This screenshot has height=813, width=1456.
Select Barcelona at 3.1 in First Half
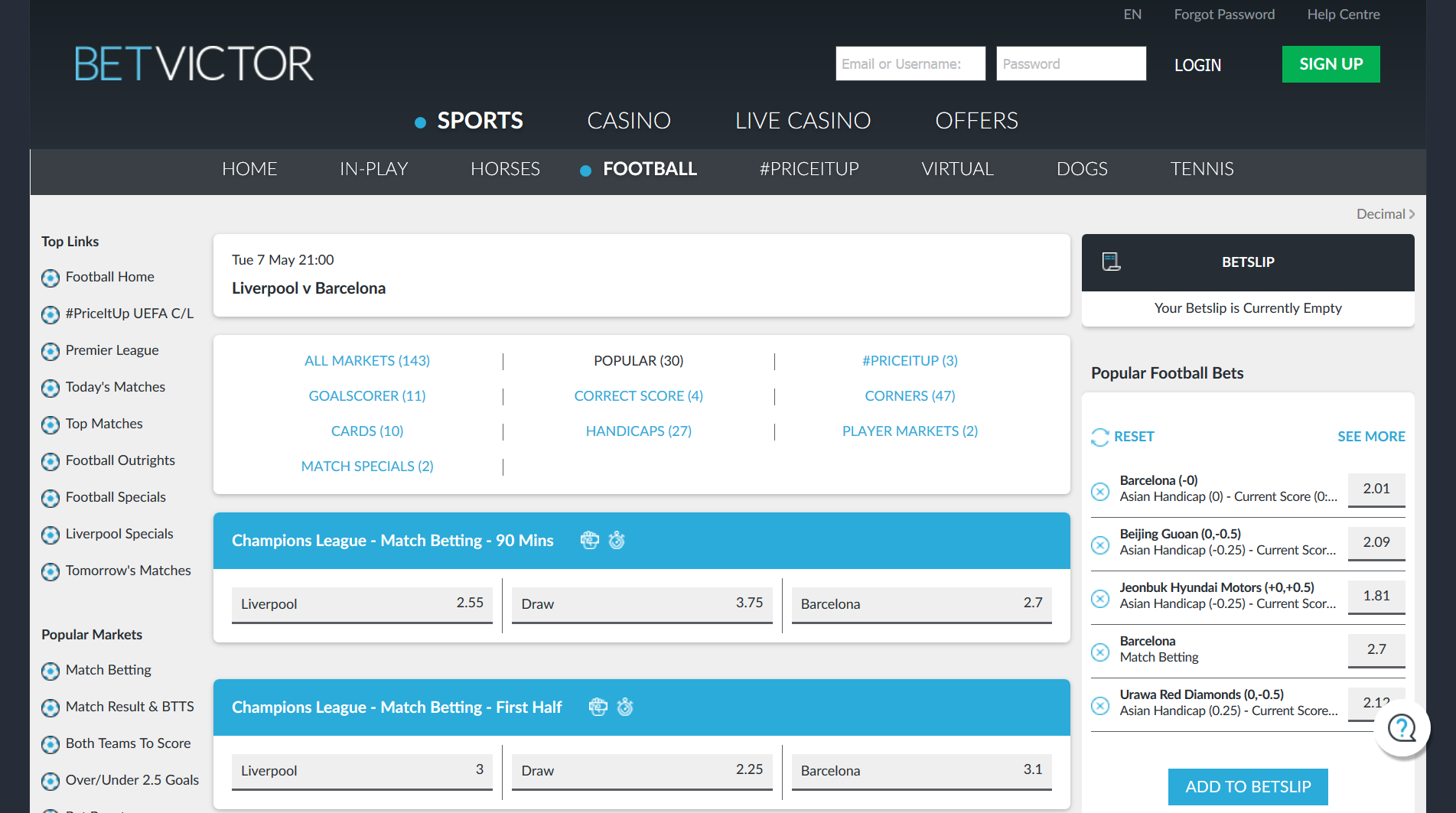[x=921, y=771]
